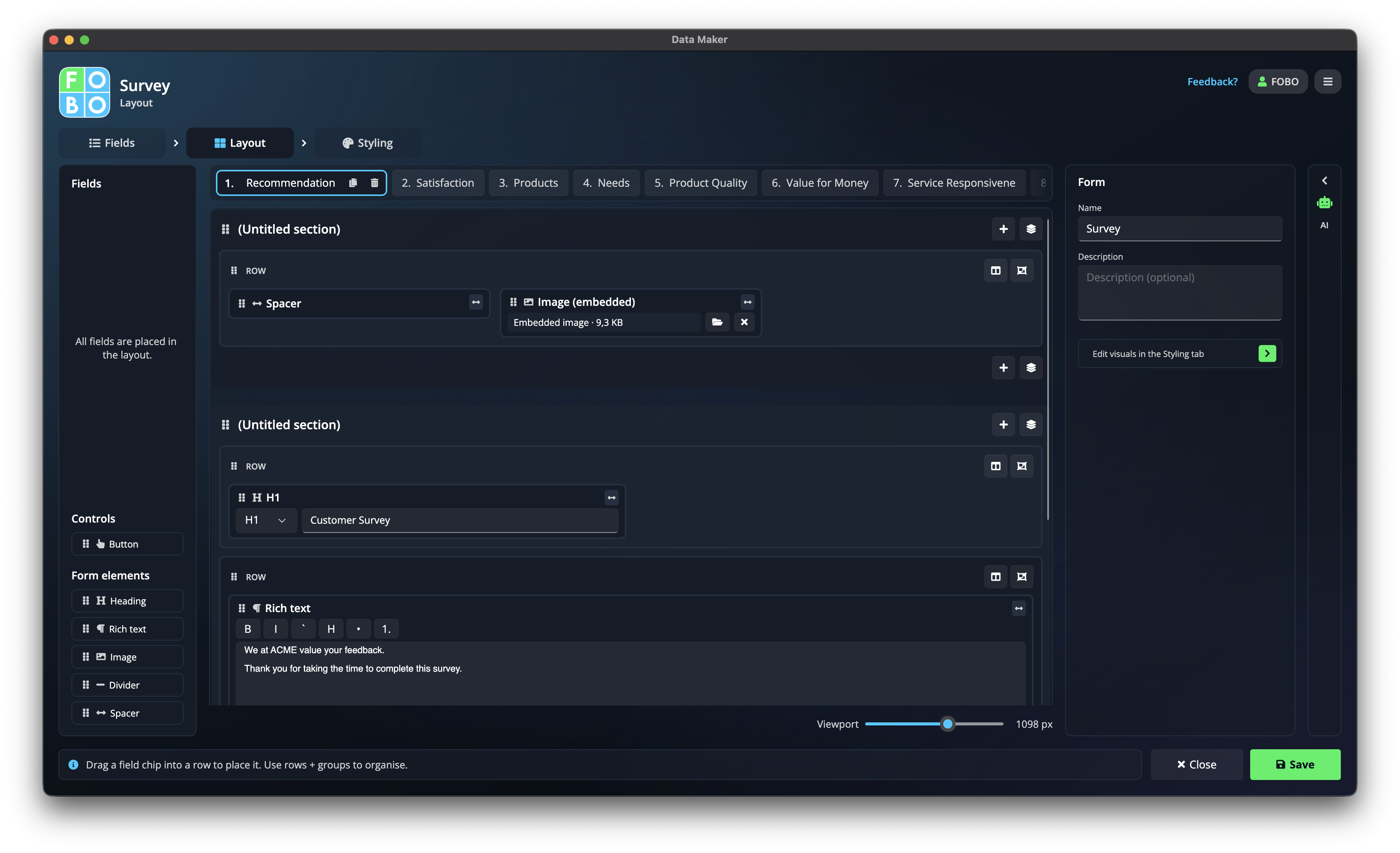Toggle numbered list in rich text toolbar
1400x853 pixels.
click(x=386, y=629)
